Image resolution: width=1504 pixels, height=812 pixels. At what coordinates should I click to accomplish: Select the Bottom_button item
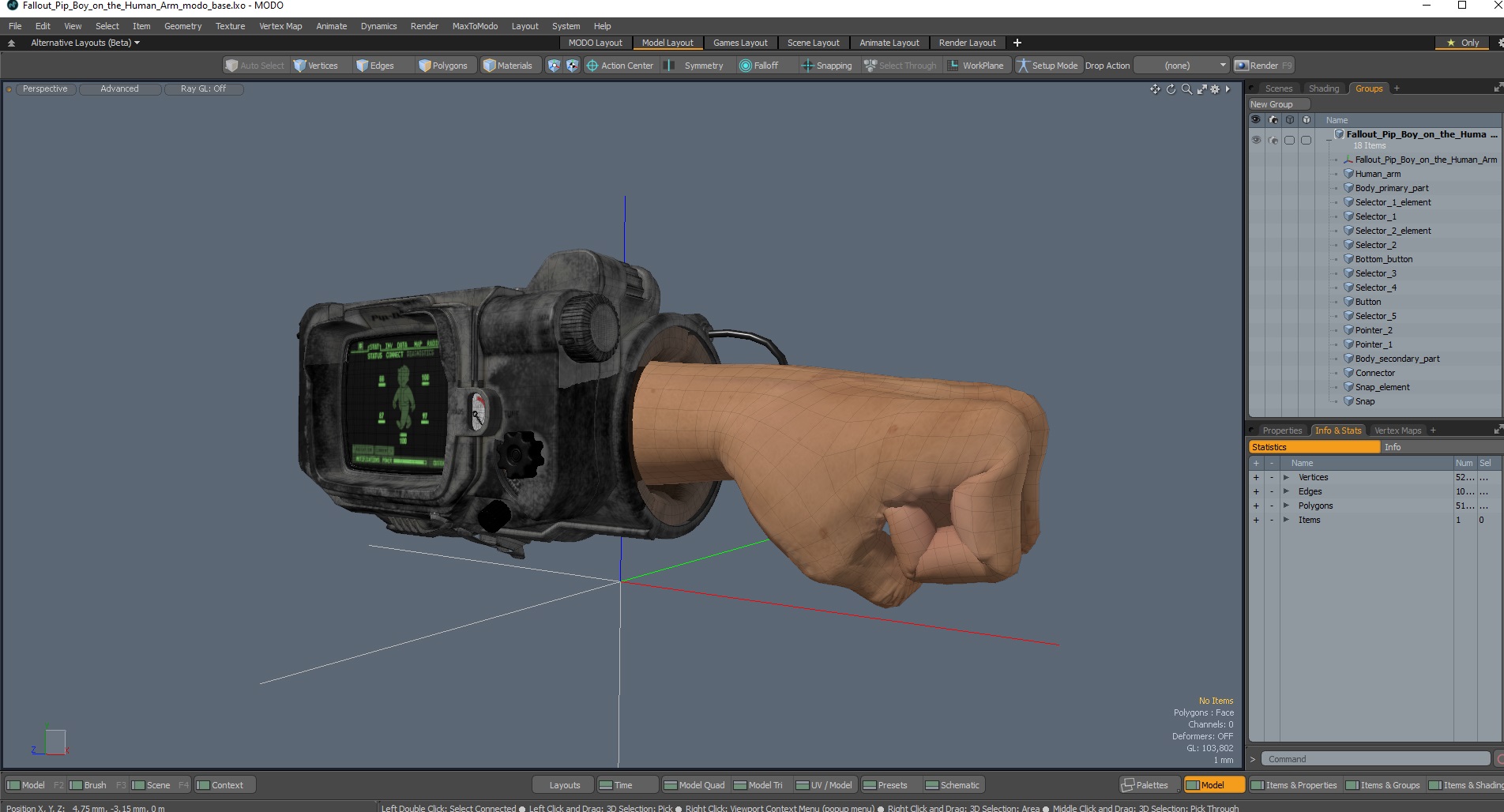click(x=1384, y=259)
